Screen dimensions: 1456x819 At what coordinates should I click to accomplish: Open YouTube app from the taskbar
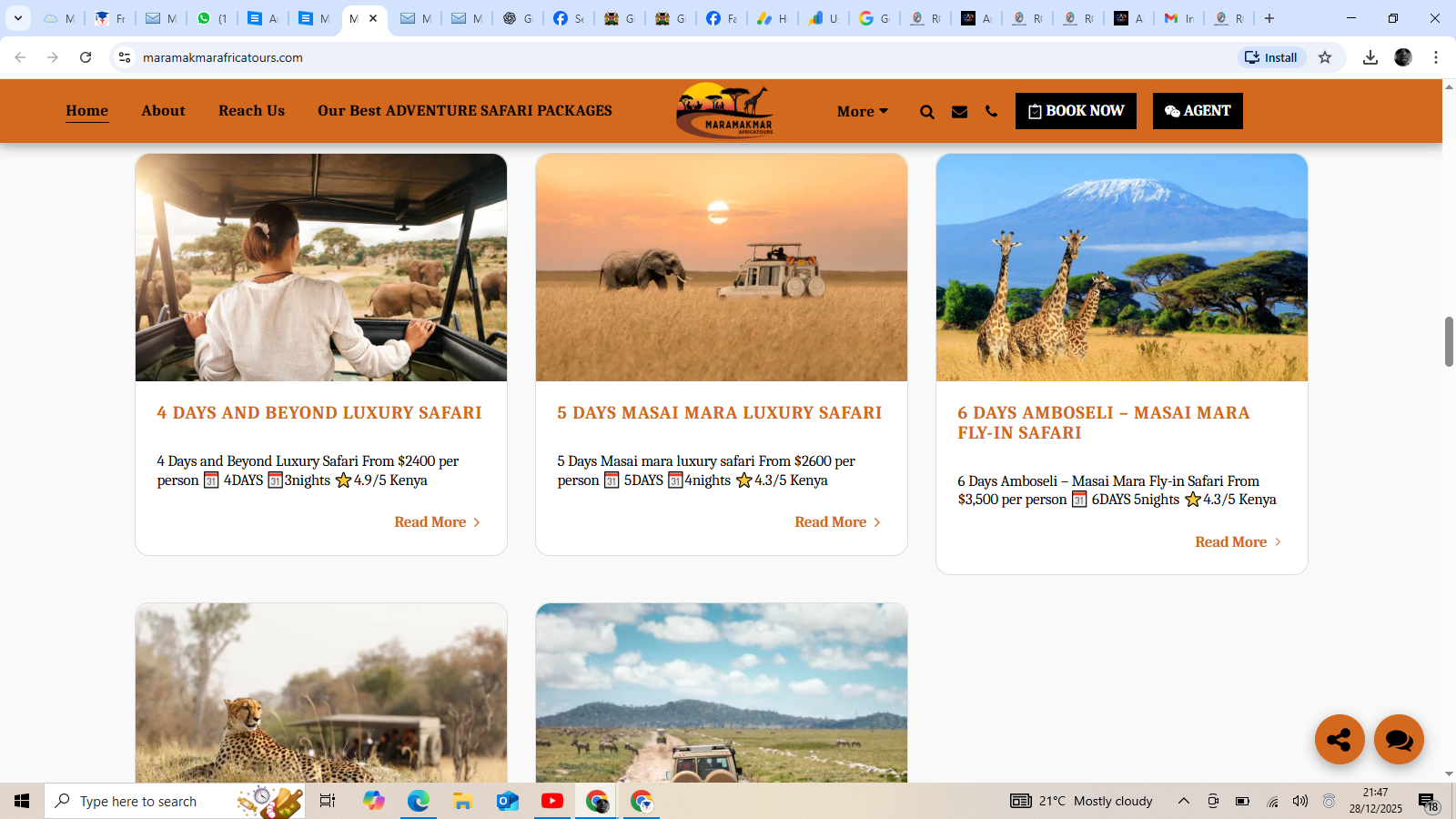click(x=552, y=801)
